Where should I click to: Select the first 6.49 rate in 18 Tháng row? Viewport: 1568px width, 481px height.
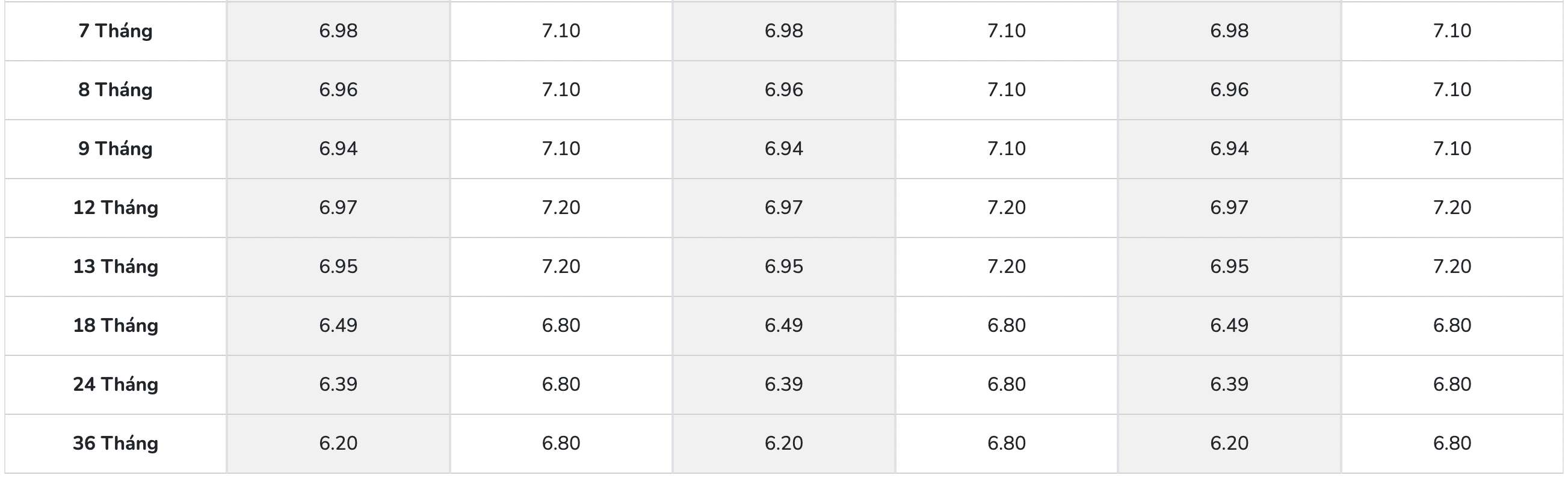pyautogui.click(x=338, y=326)
